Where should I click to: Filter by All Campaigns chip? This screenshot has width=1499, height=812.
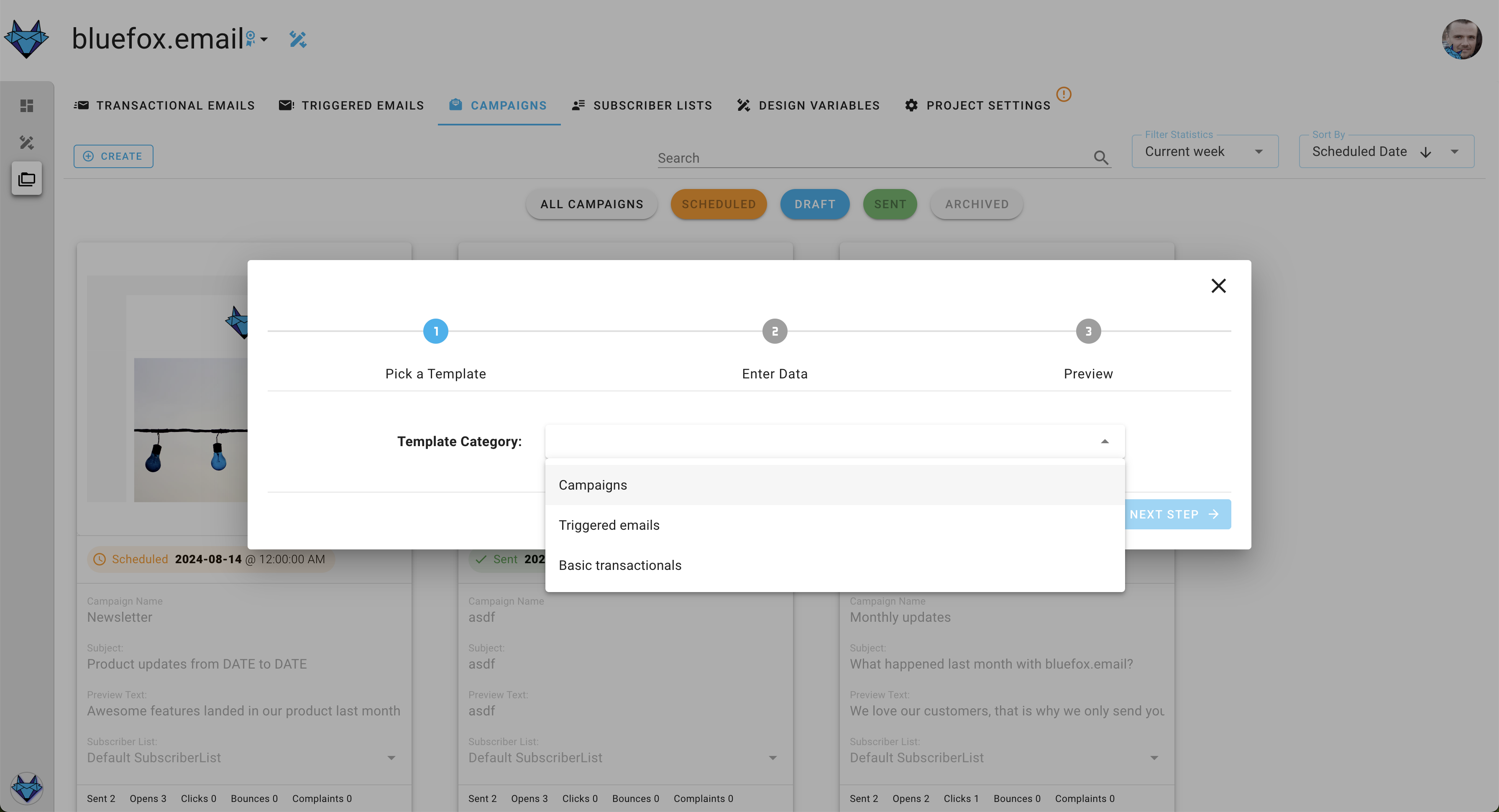coord(592,204)
